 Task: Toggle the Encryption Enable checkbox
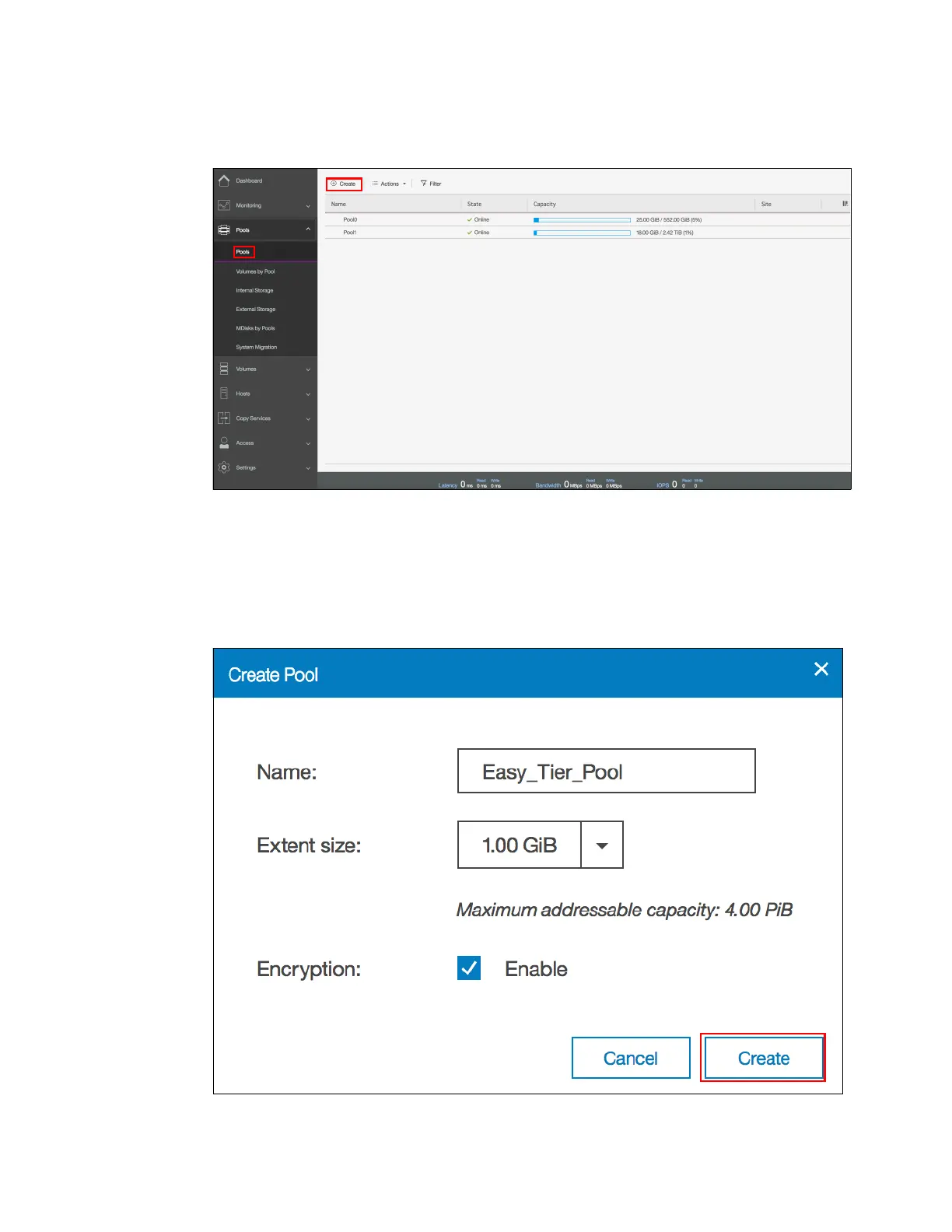click(x=469, y=968)
